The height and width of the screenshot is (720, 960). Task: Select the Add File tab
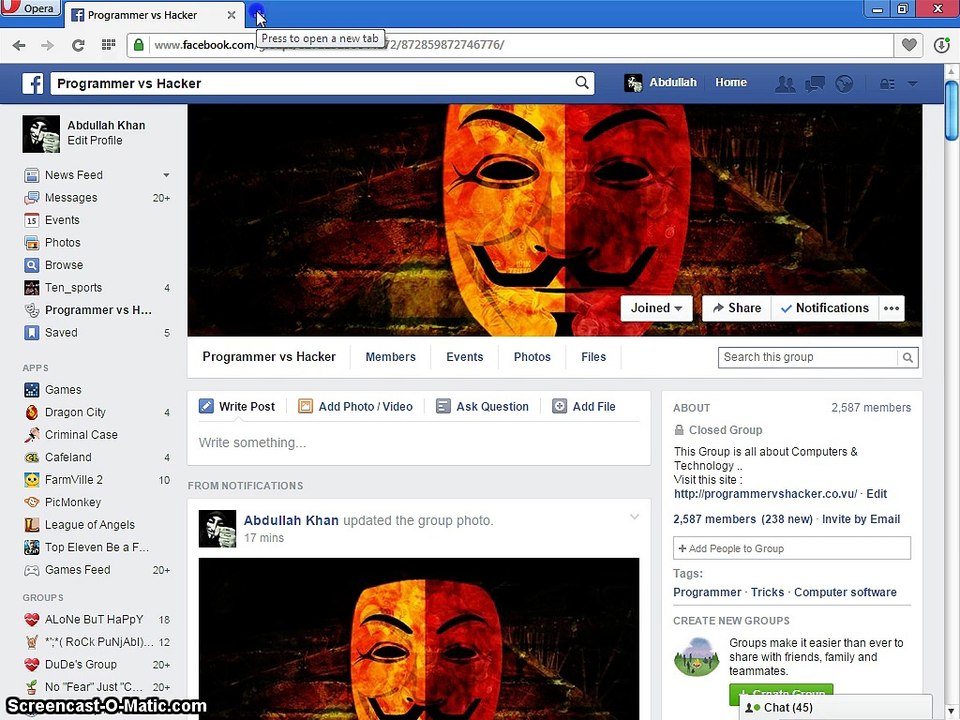(583, 407)
